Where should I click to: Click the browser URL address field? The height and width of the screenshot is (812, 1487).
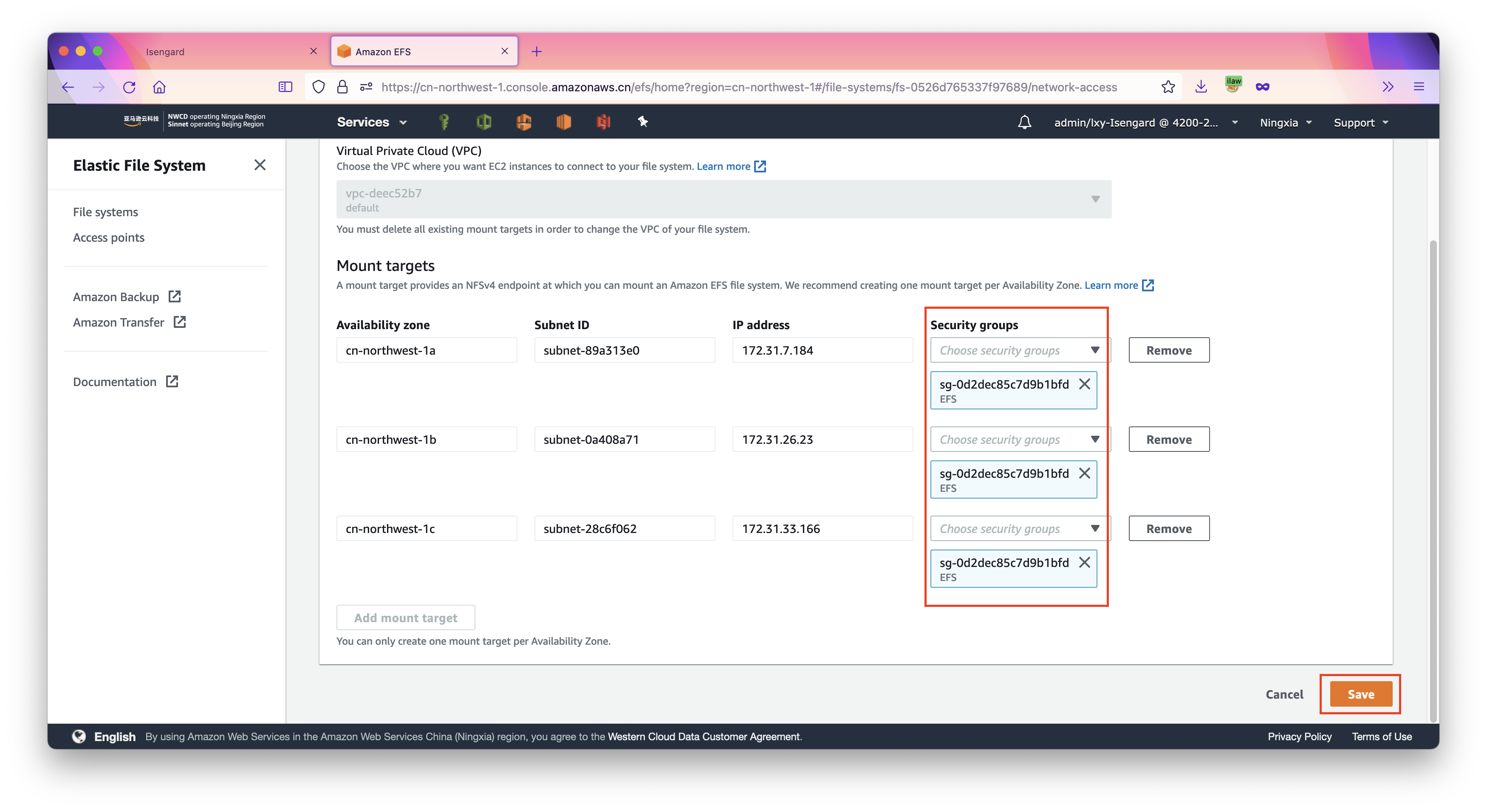(x=749, y=87)
